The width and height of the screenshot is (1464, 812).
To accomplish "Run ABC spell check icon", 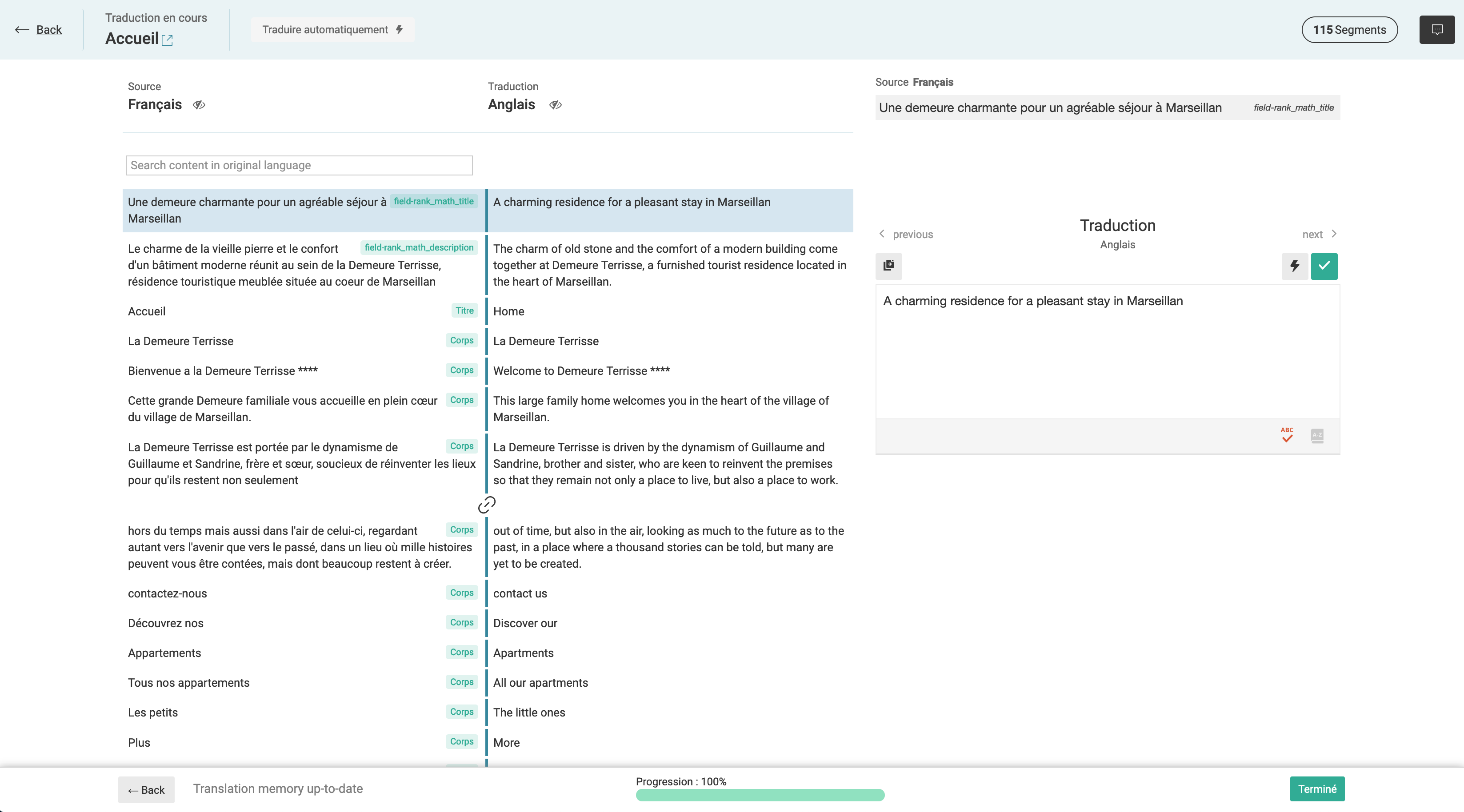I will [x=1287, y=435].
